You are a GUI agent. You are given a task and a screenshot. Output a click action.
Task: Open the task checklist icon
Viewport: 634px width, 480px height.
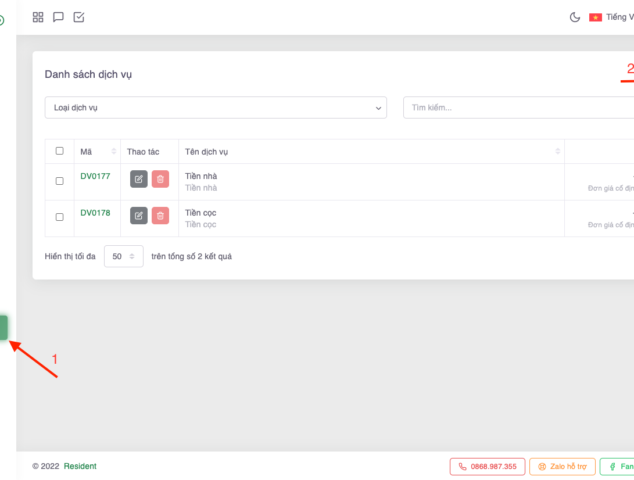coord(79,17)
